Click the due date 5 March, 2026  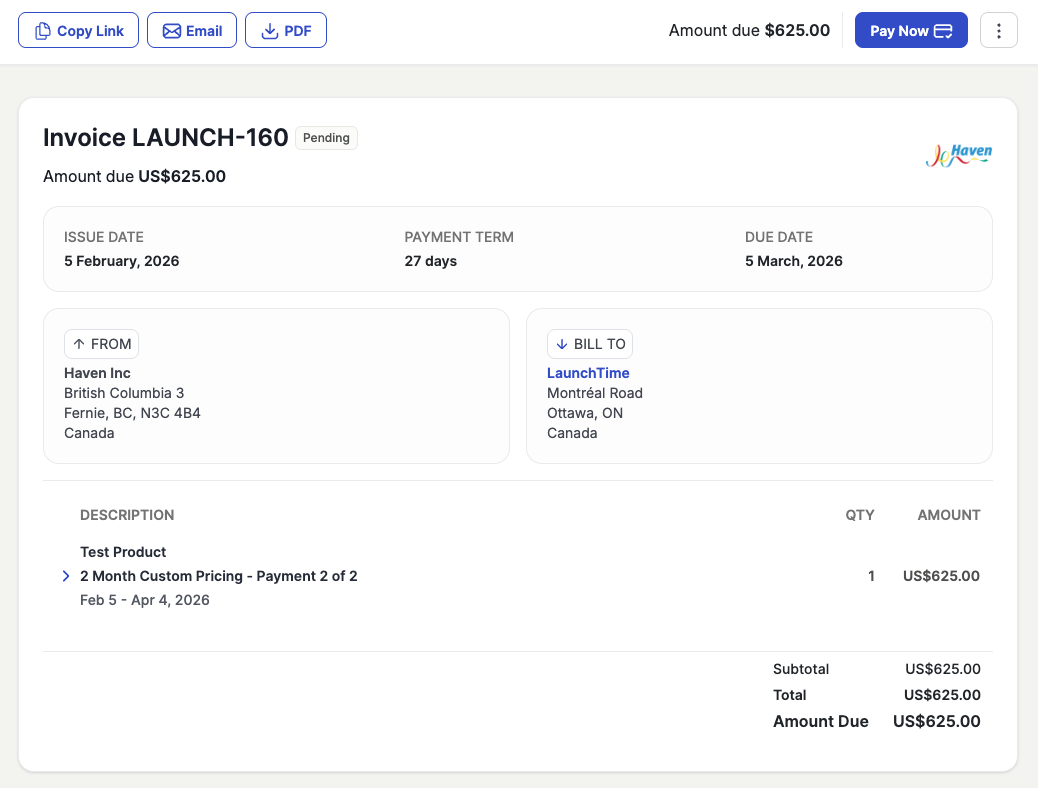[x=793, y=261]
